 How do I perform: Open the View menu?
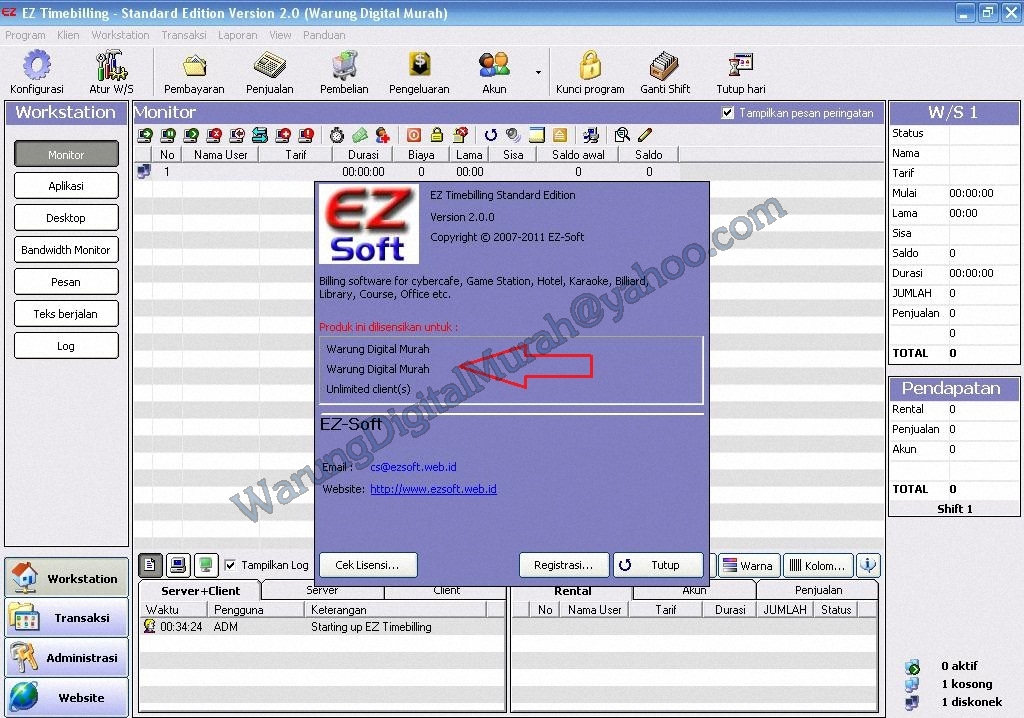pyautogui.click(x=280, y=35)
